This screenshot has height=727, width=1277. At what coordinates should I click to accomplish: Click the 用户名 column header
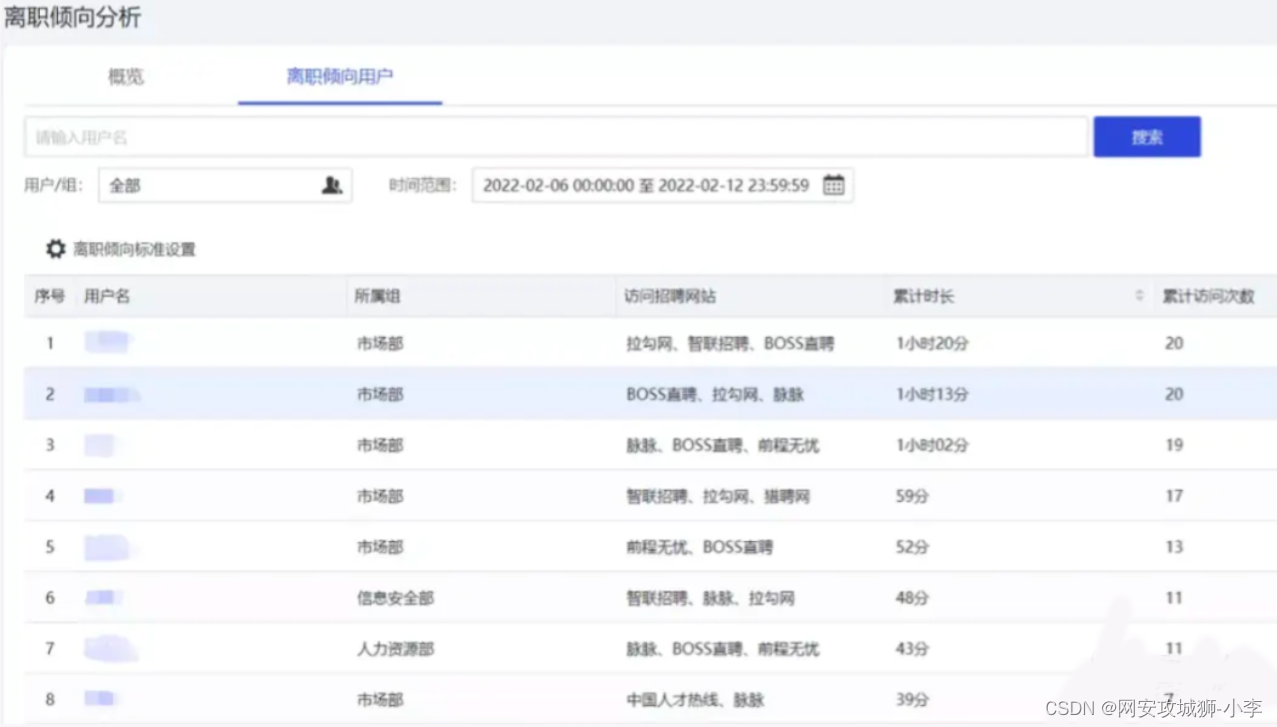pos(107,297)
